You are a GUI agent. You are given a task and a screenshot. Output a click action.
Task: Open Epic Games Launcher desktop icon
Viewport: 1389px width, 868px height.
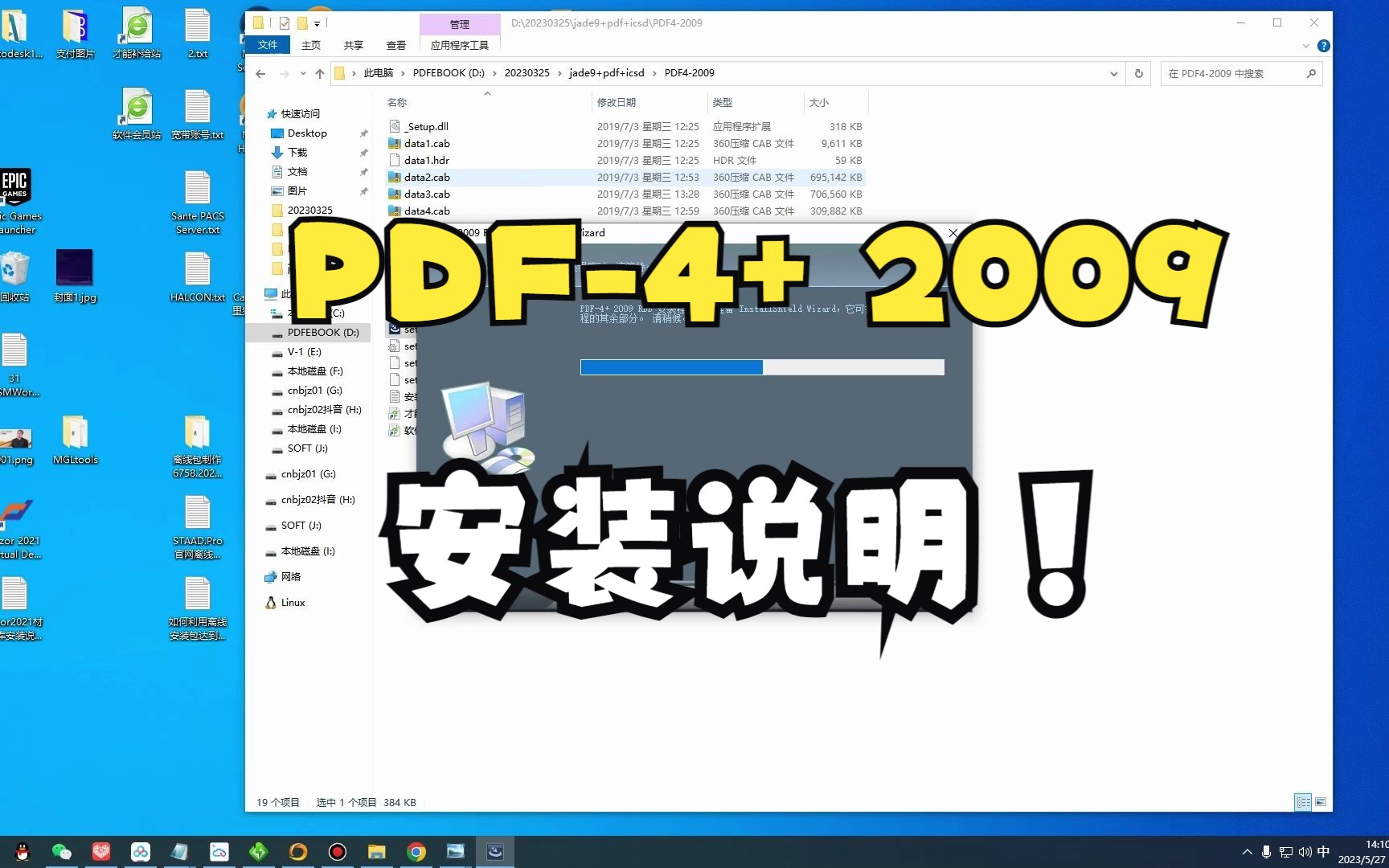(x=18, y=202)
